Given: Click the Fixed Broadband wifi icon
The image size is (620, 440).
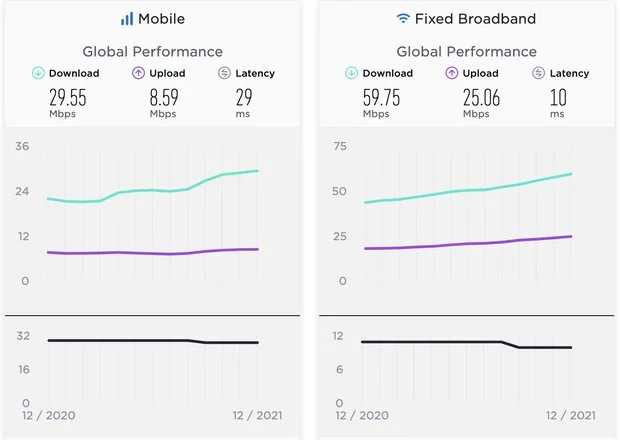Looking at the screenshot, I should click(x=404, y=18).
